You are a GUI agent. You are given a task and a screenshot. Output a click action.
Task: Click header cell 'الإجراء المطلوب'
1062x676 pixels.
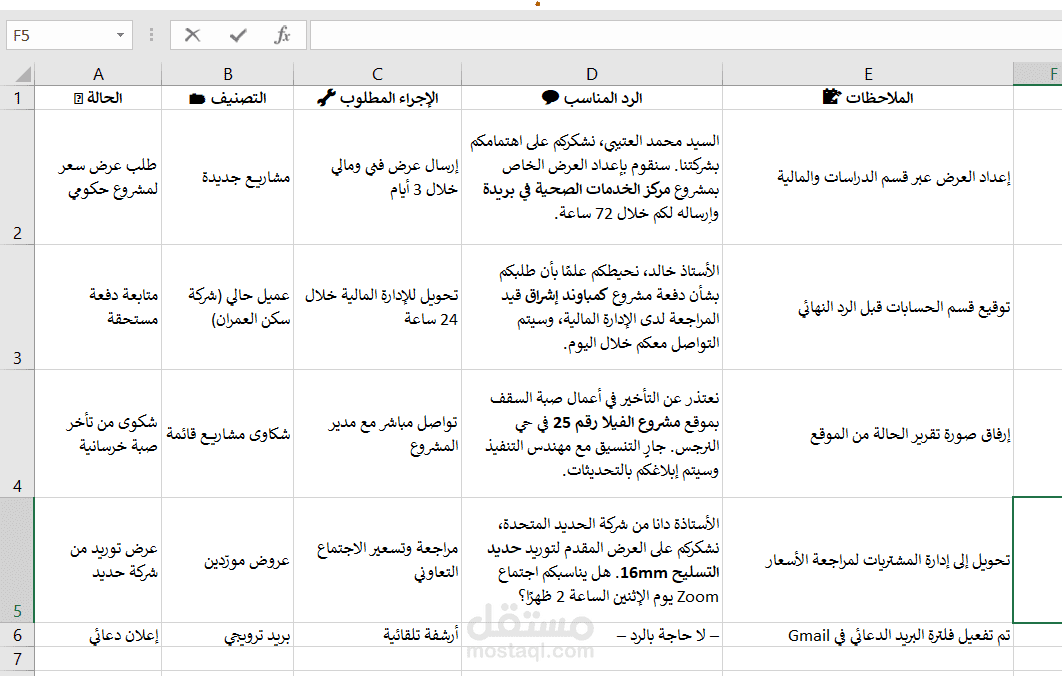pyautogui.click(x=377, y=98)
